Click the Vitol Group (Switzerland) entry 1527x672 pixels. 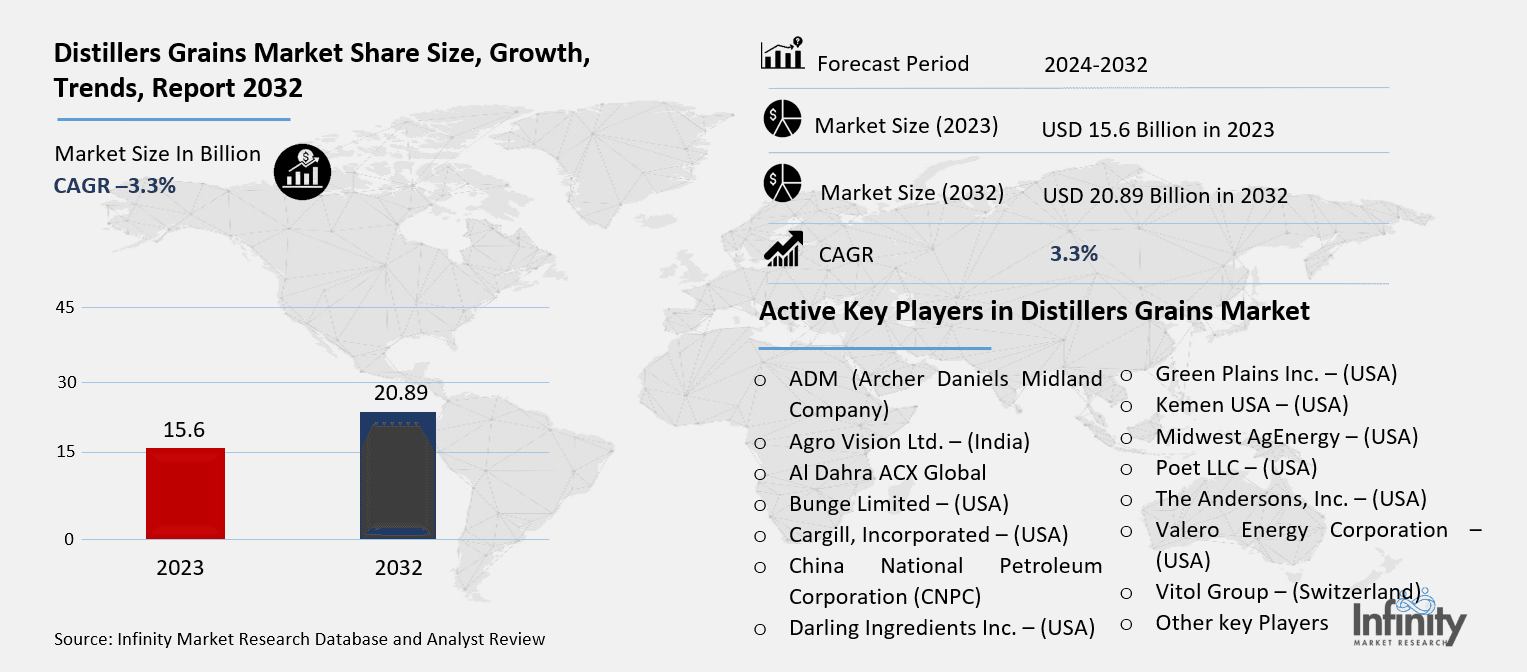tap(1287, 591)
